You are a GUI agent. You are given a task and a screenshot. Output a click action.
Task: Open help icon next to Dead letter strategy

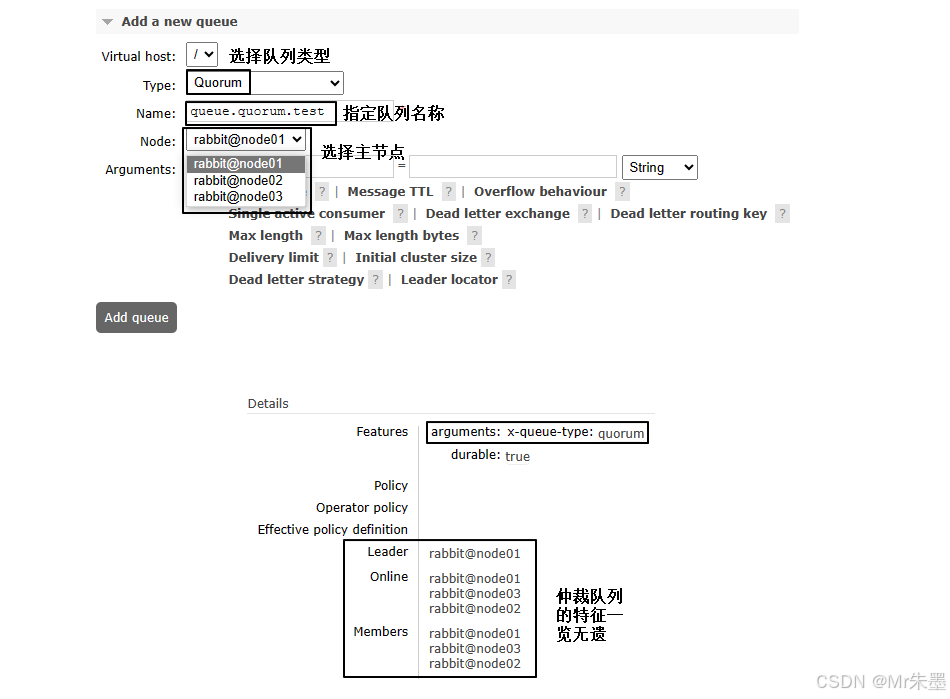376,280
